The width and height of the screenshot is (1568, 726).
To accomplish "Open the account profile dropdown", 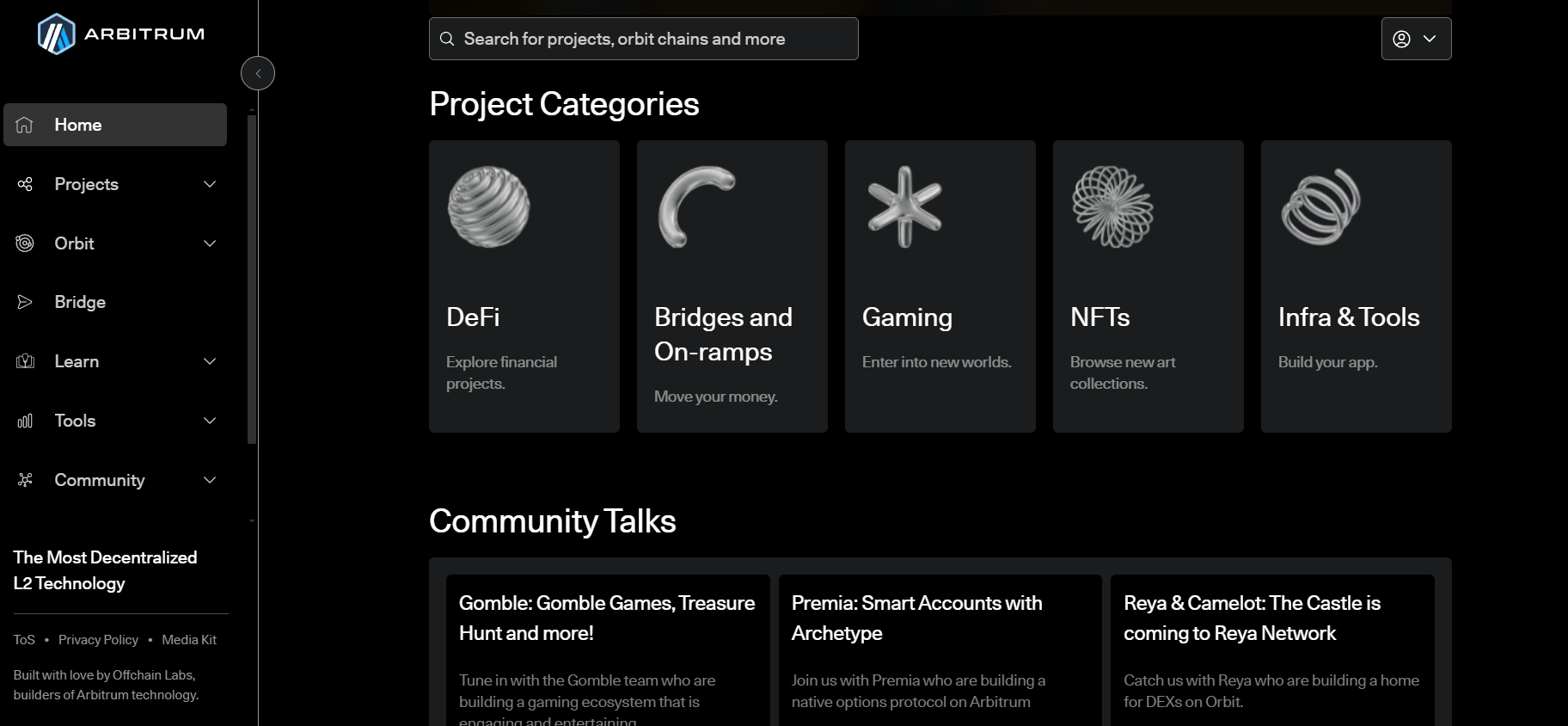I will [x=1416, y=39].
